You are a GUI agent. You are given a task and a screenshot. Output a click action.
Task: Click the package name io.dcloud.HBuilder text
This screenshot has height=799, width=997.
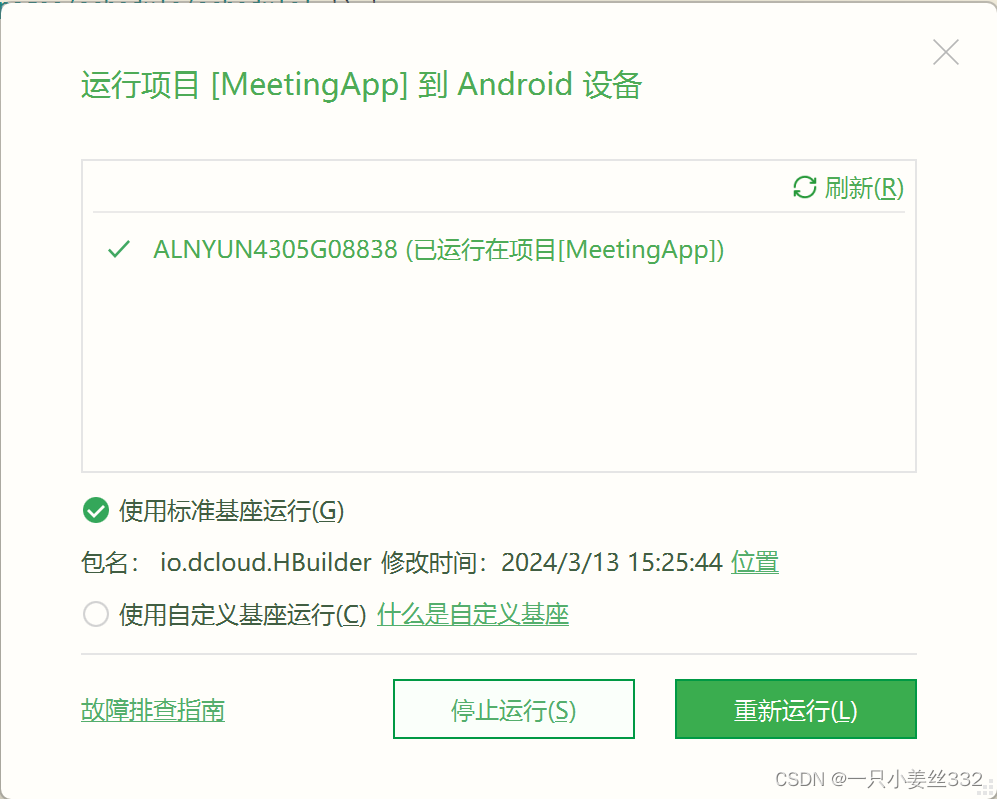tap(266, 563)
